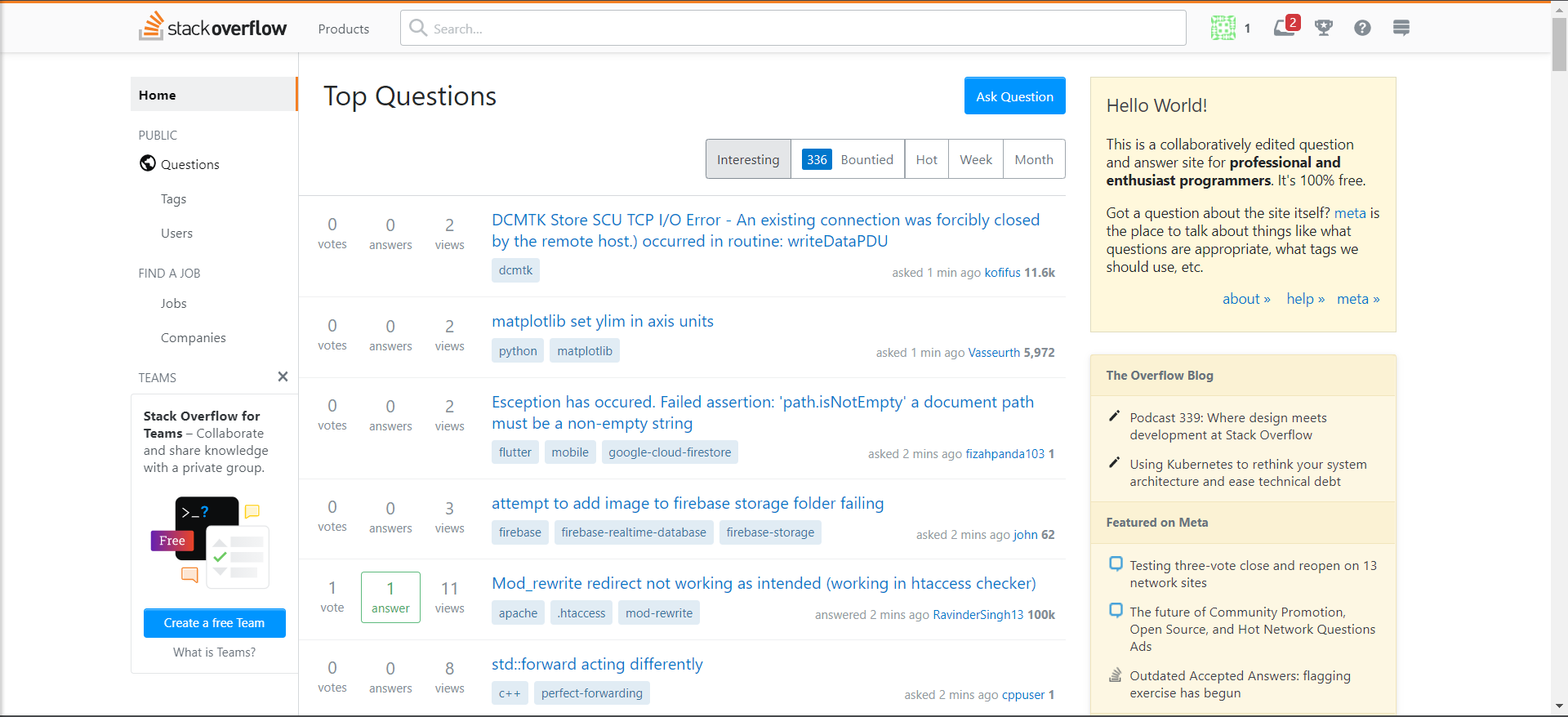
Task: Open user RavinderSingh13 profile
Action: click(x=978, y=615)
